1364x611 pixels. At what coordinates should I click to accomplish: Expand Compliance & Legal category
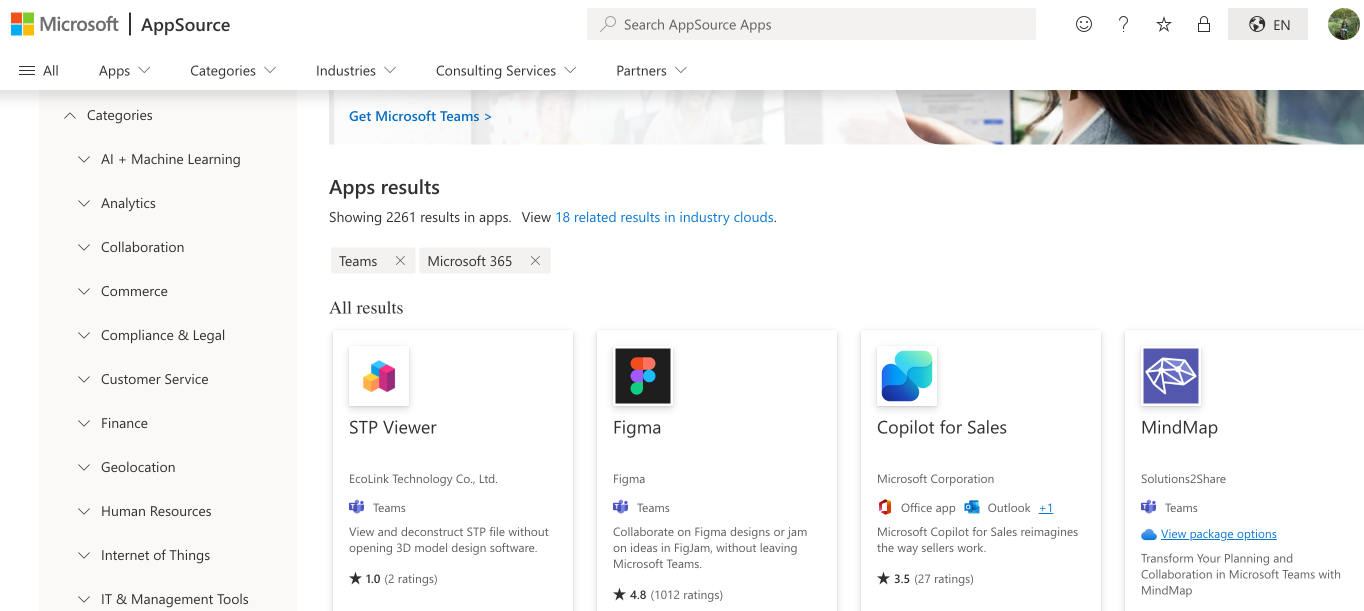[x=84, y=336]
